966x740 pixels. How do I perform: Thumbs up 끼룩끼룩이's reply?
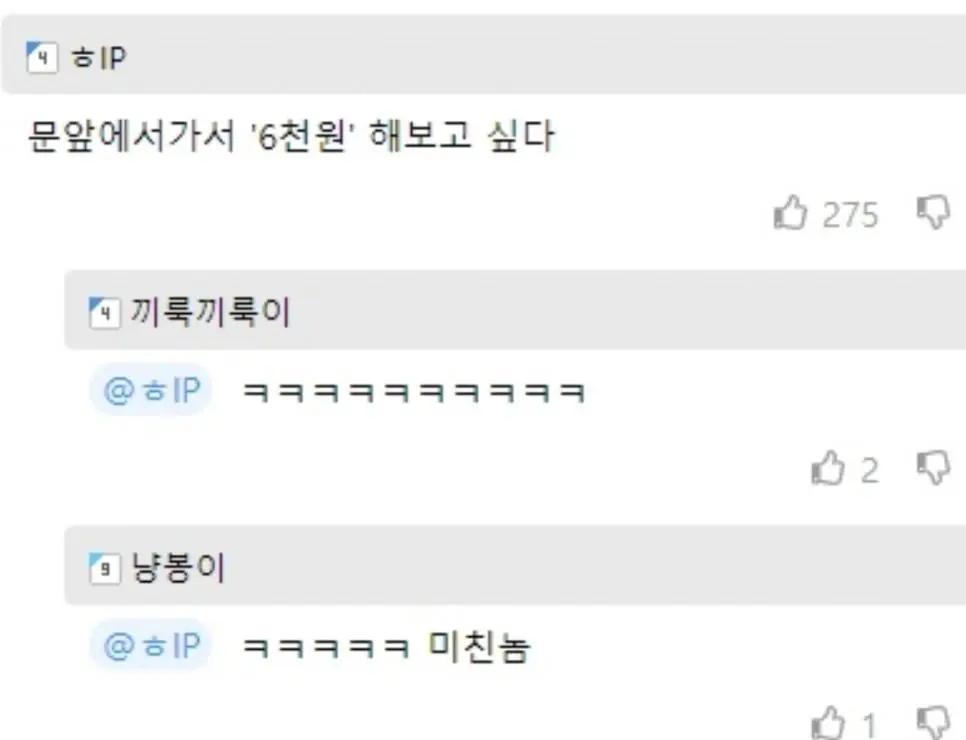[827, 468]
